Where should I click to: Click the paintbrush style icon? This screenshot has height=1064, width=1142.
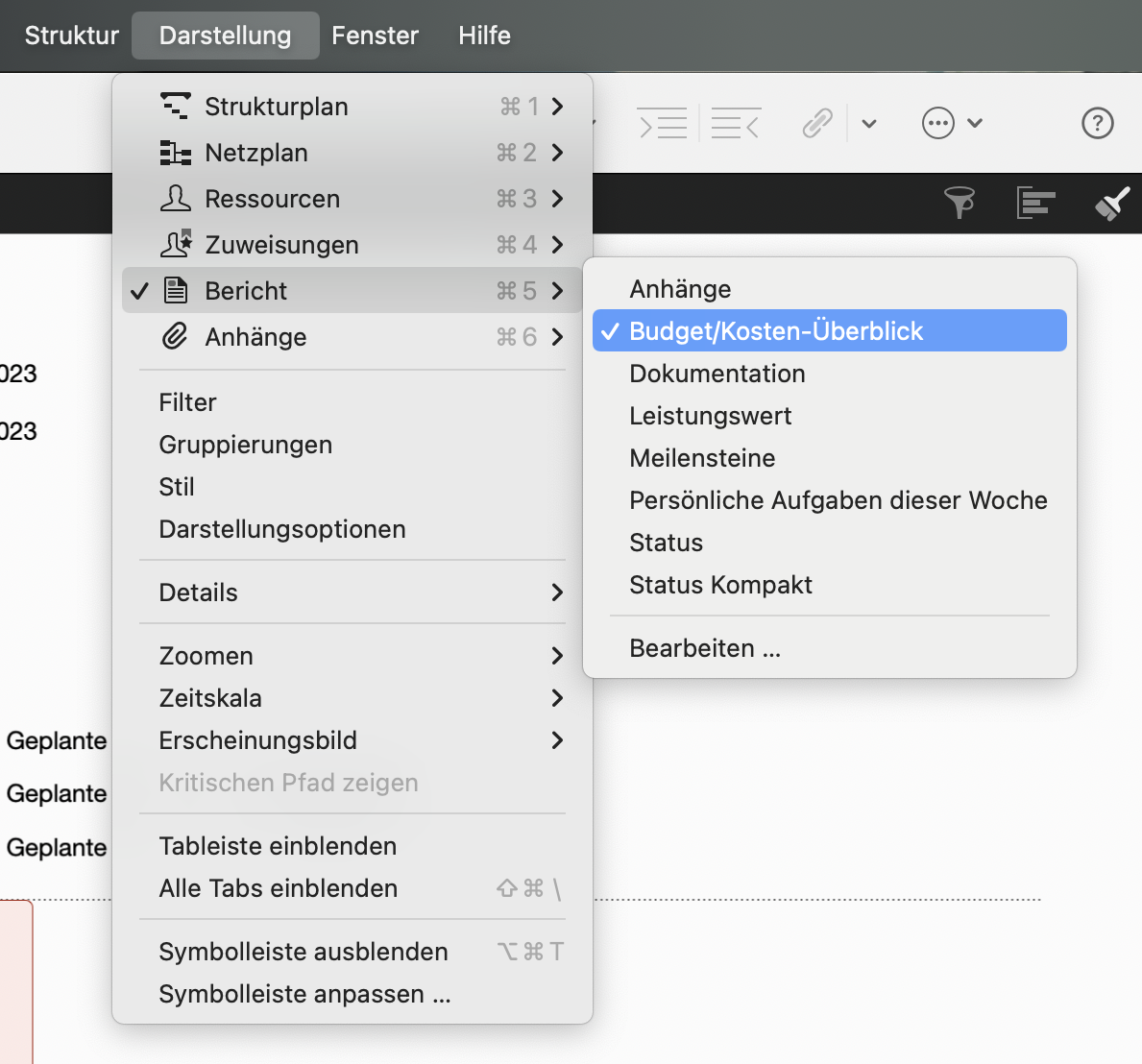[x=1112, y=203]
